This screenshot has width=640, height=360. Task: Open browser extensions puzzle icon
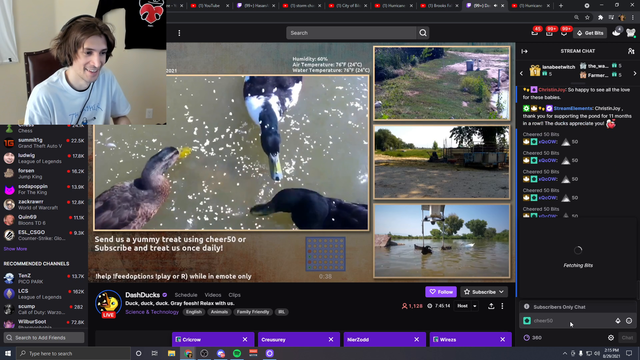(x=600, y=18)
